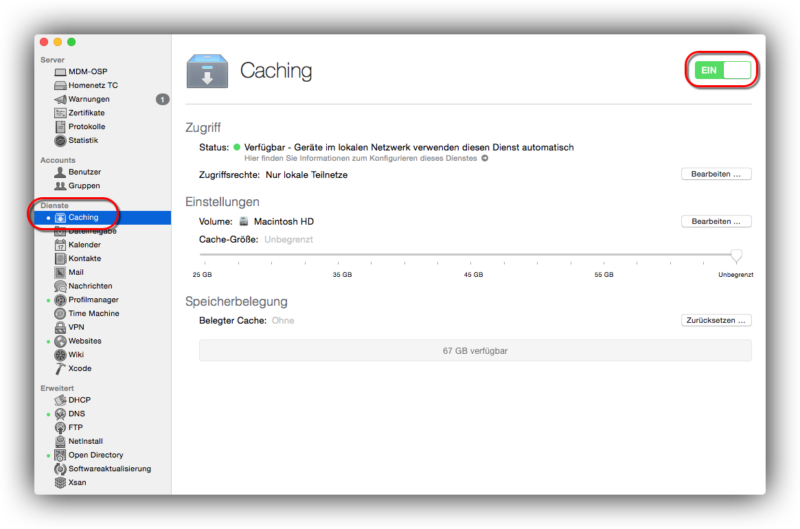Select the Wiki icon in sidebar
Screen dimensions: 800x529
point(61,354)
